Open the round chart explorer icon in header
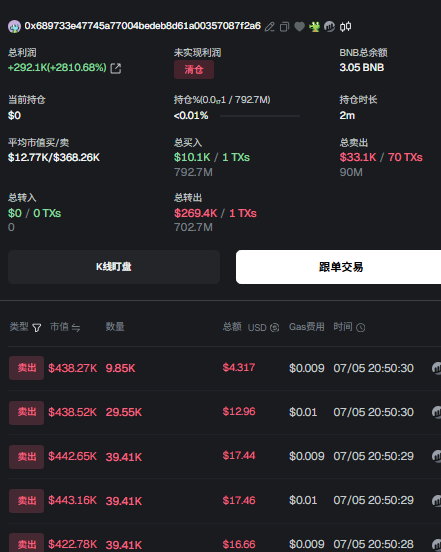This screenshot has height=552, width=441. coord(329,27)
